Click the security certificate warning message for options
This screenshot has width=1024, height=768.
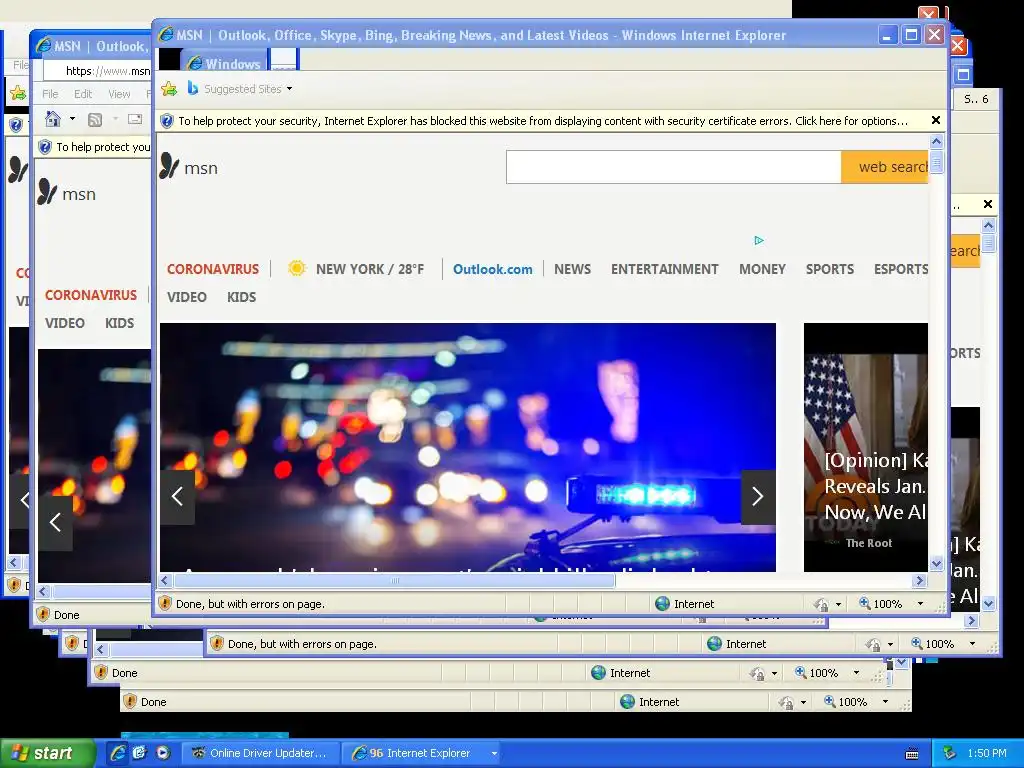[543, 121]
